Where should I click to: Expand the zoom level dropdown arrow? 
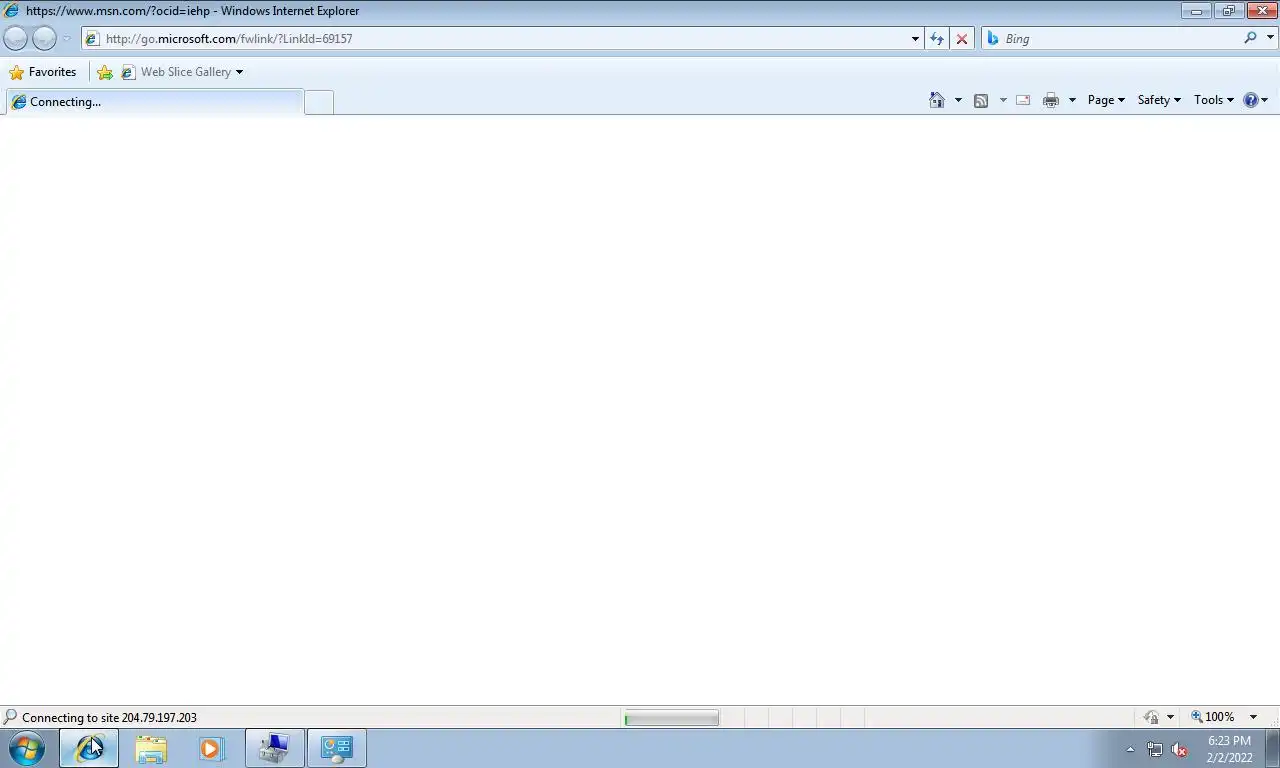pos(1253,717)
